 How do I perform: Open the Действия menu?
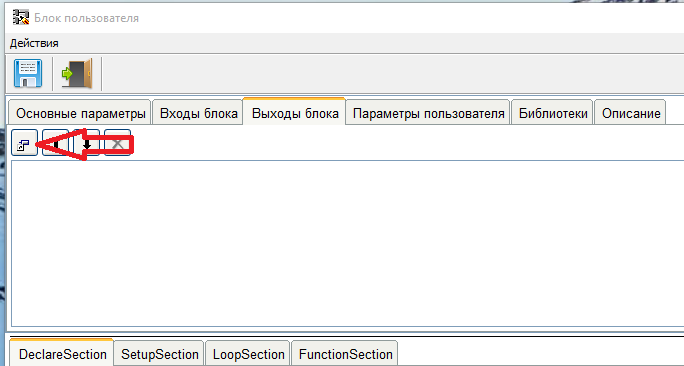[x=34, y=43]
